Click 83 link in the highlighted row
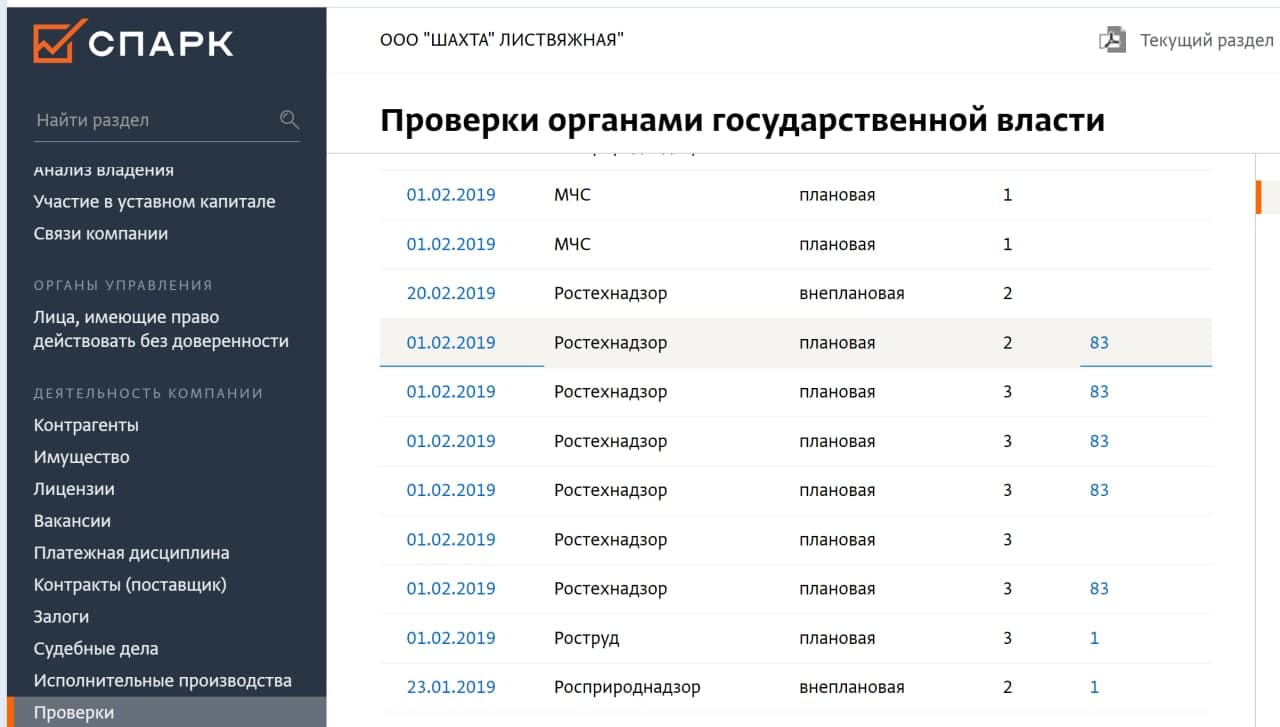Screen dimensions: 1280x727 (x=1099, y=343)
